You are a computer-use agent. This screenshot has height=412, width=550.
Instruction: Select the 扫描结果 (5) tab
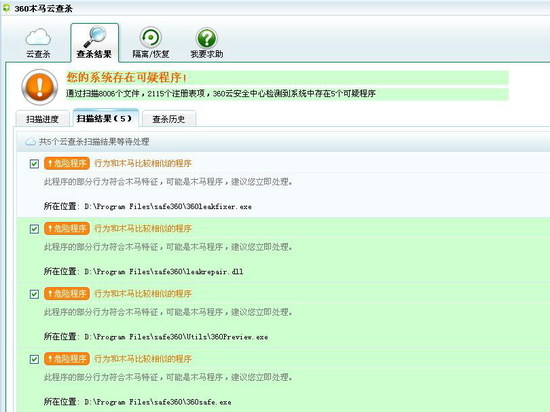point(105,118)
